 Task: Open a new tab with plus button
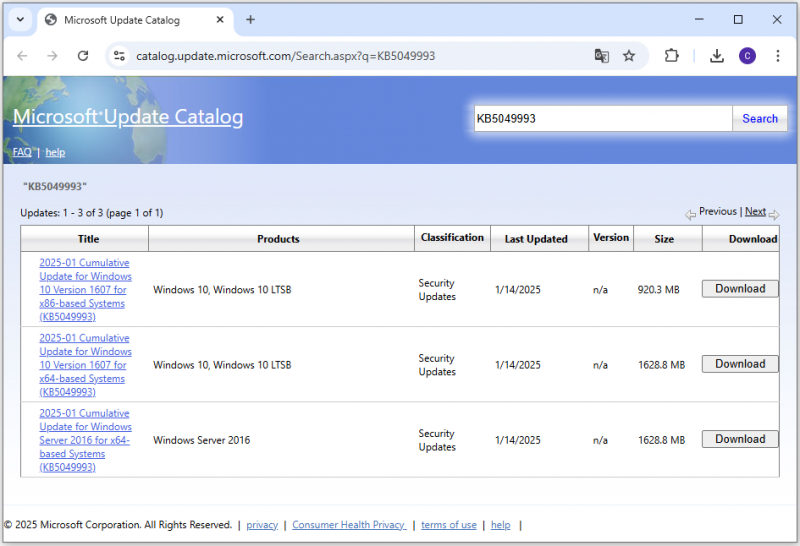click(x=250, y=19)
